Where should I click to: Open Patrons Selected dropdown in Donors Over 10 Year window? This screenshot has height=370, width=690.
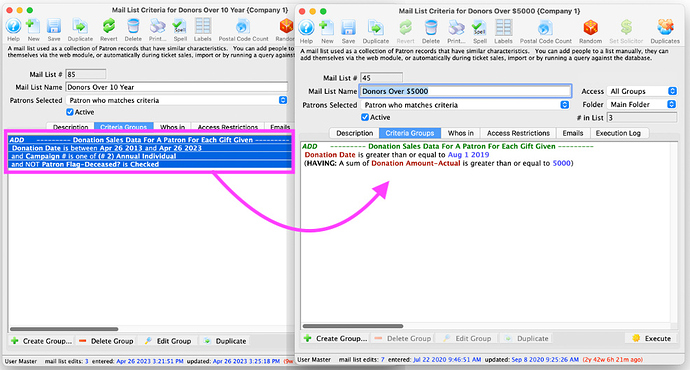point(176,100)
